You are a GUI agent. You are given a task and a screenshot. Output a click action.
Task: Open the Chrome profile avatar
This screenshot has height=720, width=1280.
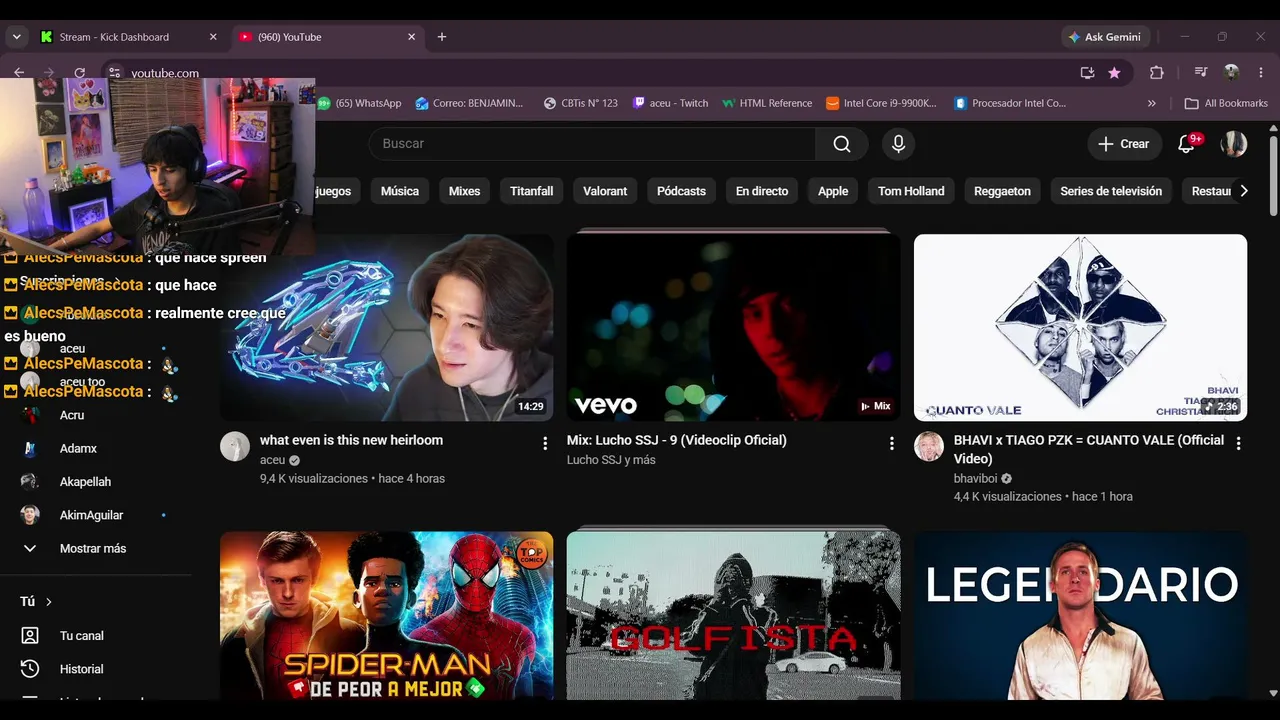pyautogui.click(x=1231, y=73)
